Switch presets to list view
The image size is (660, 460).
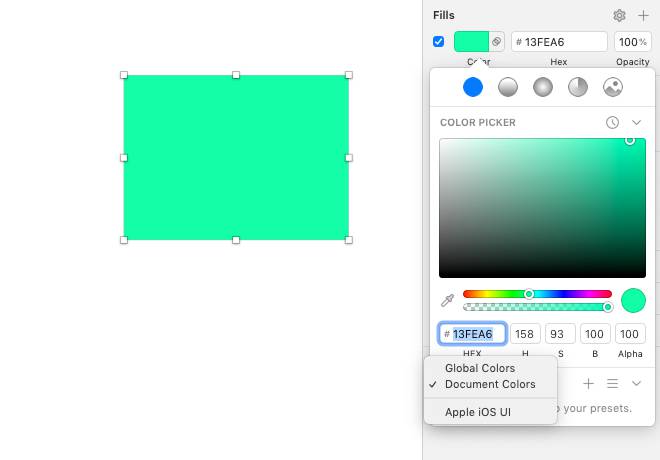coord(612,383)
